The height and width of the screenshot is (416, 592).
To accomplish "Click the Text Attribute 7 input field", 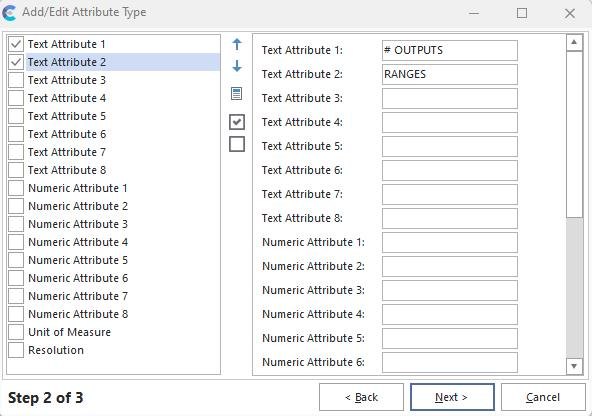I will [x=450, y=194].
